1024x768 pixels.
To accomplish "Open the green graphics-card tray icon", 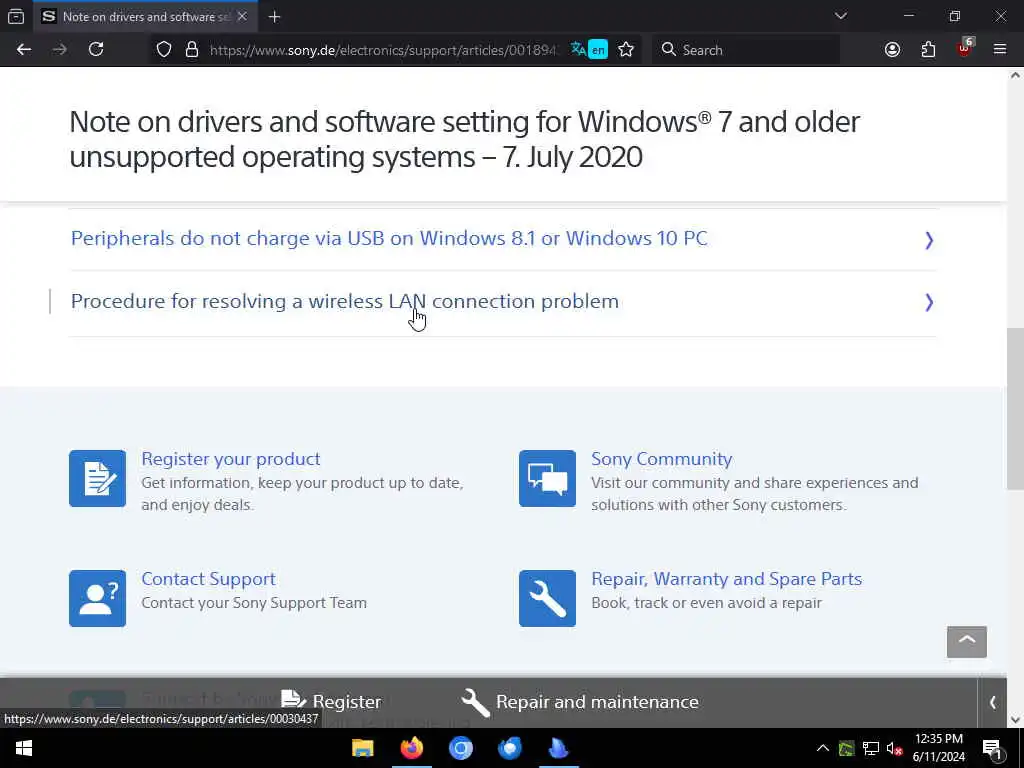I will [x=846, y=748].
